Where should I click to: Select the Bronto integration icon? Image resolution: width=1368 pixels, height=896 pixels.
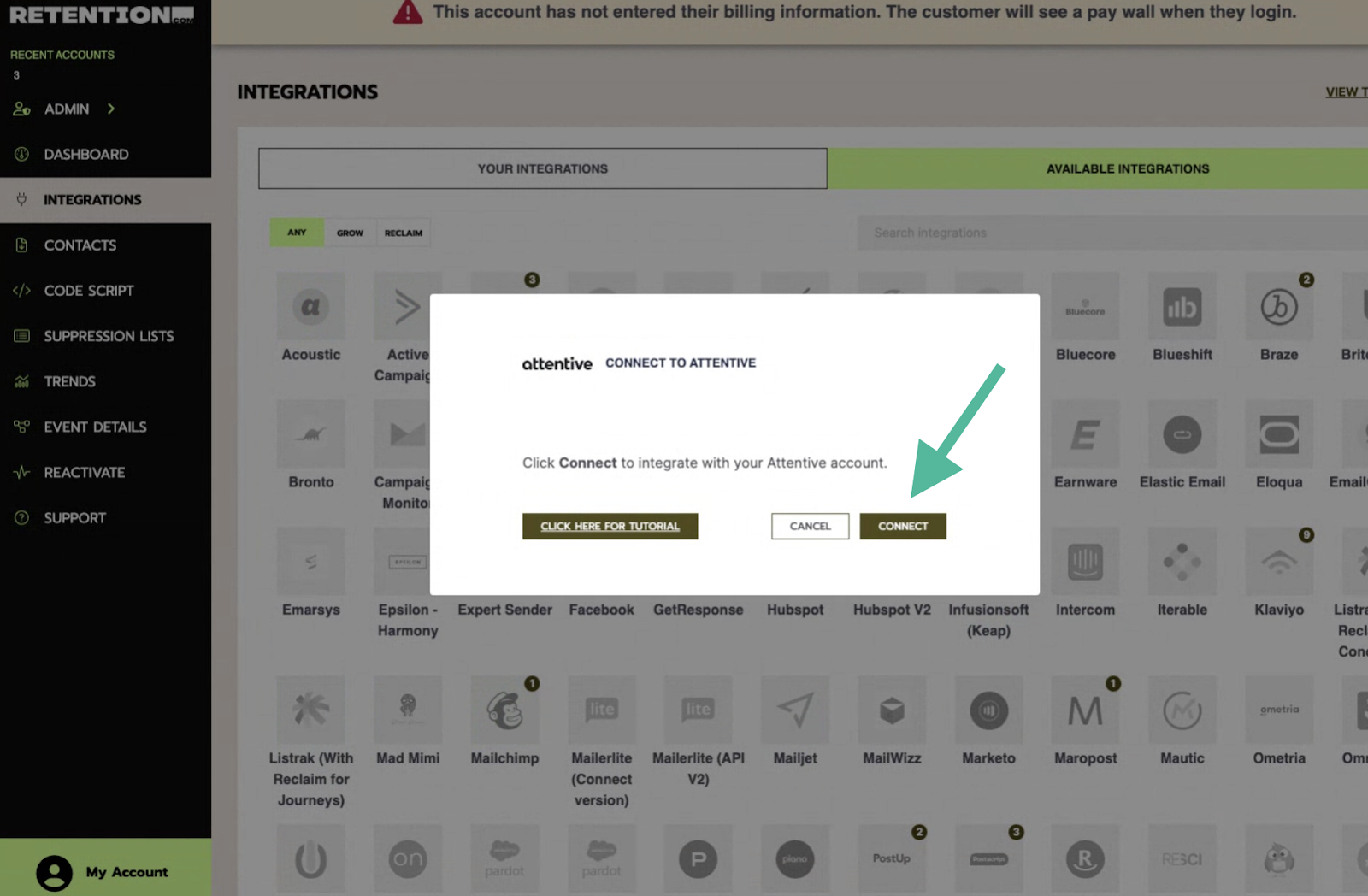[x=310, y=433]
